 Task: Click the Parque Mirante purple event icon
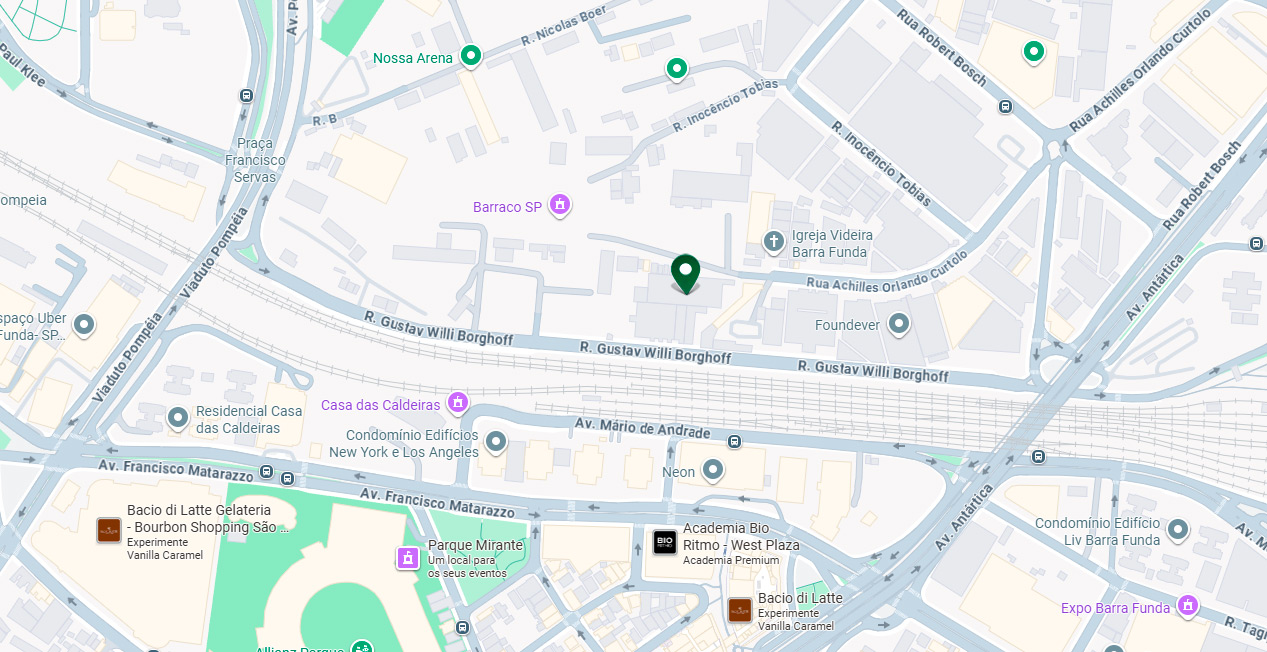coord(407,557)
